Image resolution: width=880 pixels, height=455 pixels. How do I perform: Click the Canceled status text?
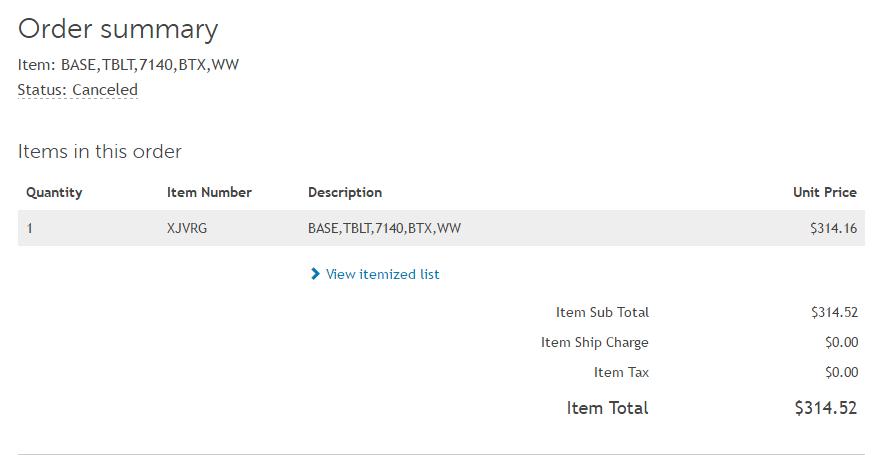pyautogui.click(x=104, y=90)
